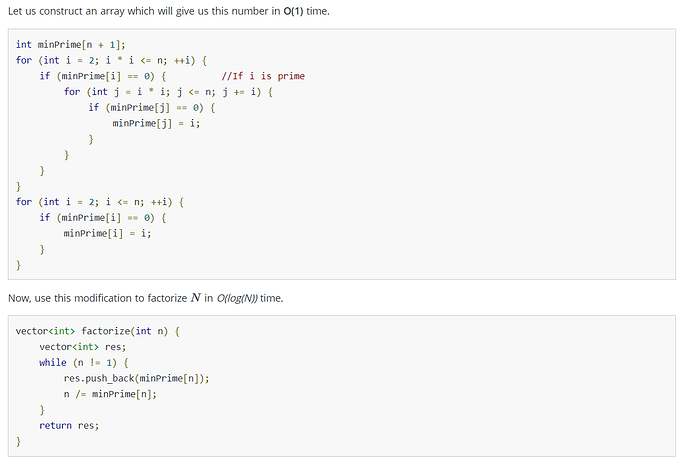Image resolution: width=690 pixels, height=459 pixels.
Task: Click the 'vector<int> factorize(int n)' signature
Action: [x=98, y=331]
